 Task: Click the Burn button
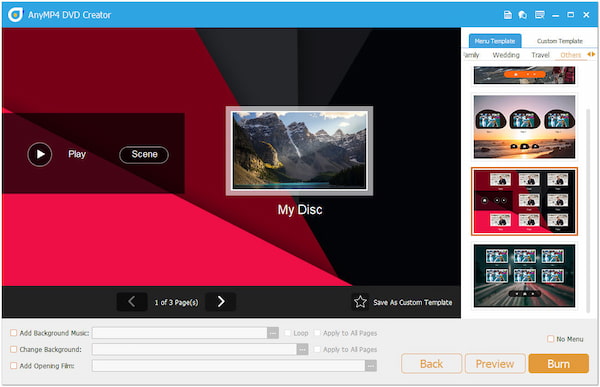pyautogui.click(x=558, y=364)
